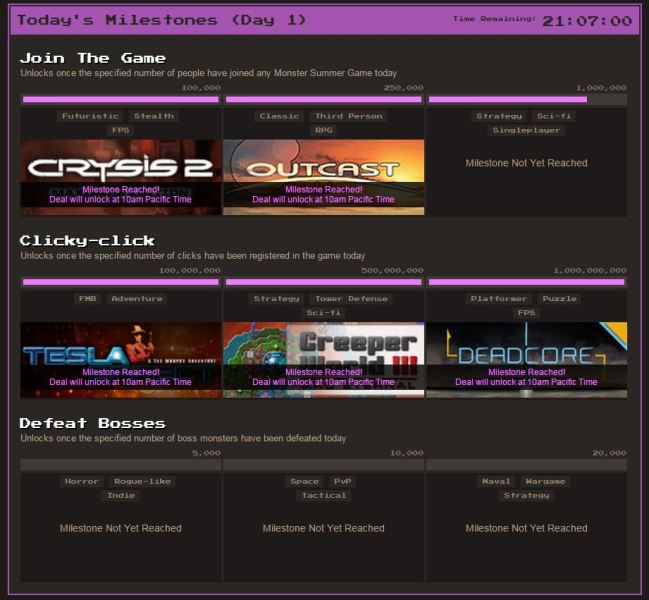Click the Singleplayer tag
This screenshot has height=600, width=649.
[526, 130]
